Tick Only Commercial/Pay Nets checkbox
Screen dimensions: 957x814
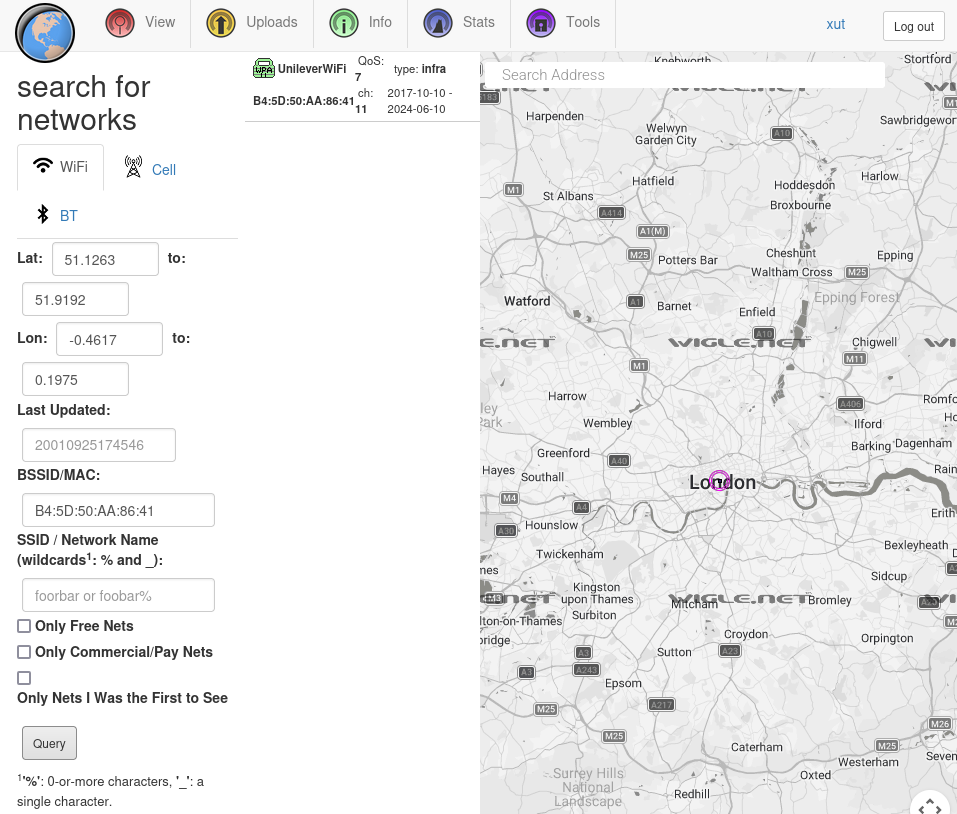point(24,652)
